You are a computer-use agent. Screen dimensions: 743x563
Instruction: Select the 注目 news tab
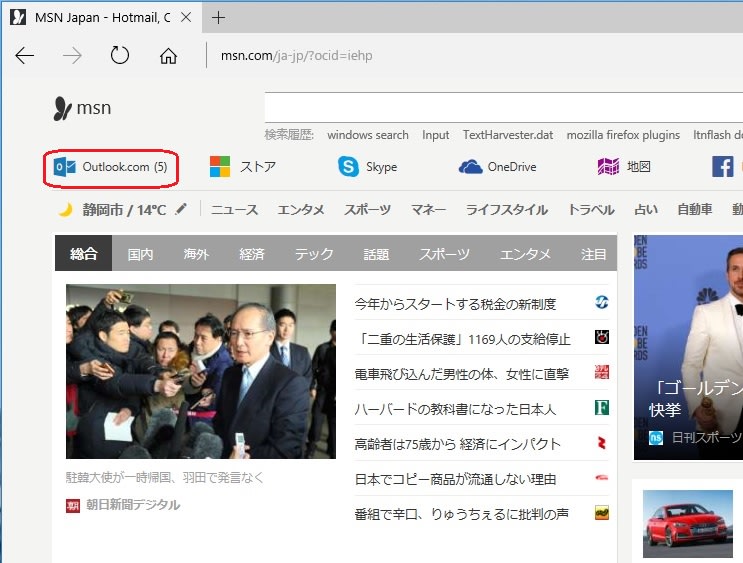593,254
